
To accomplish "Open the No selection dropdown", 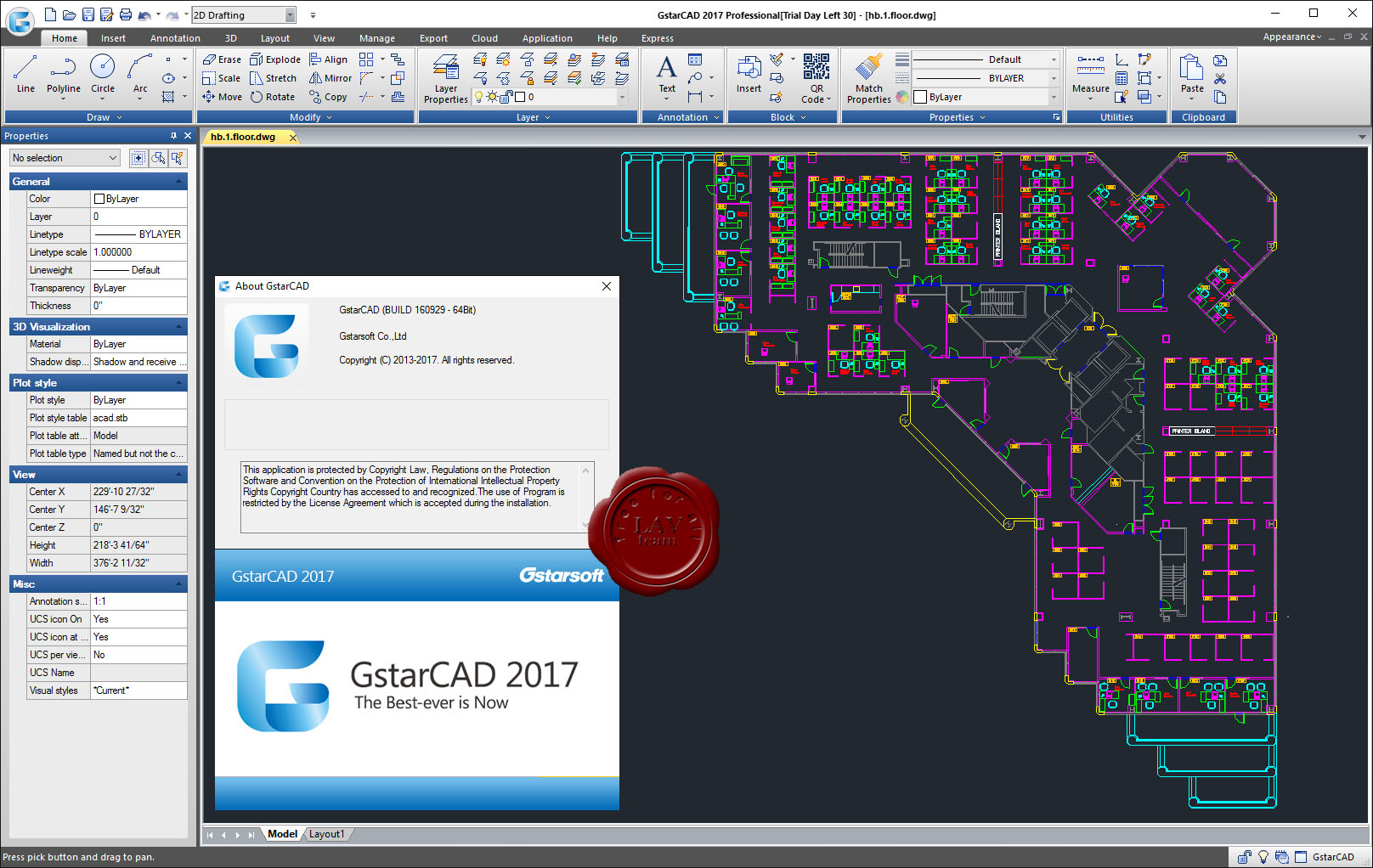I will (x=65, y=158).
